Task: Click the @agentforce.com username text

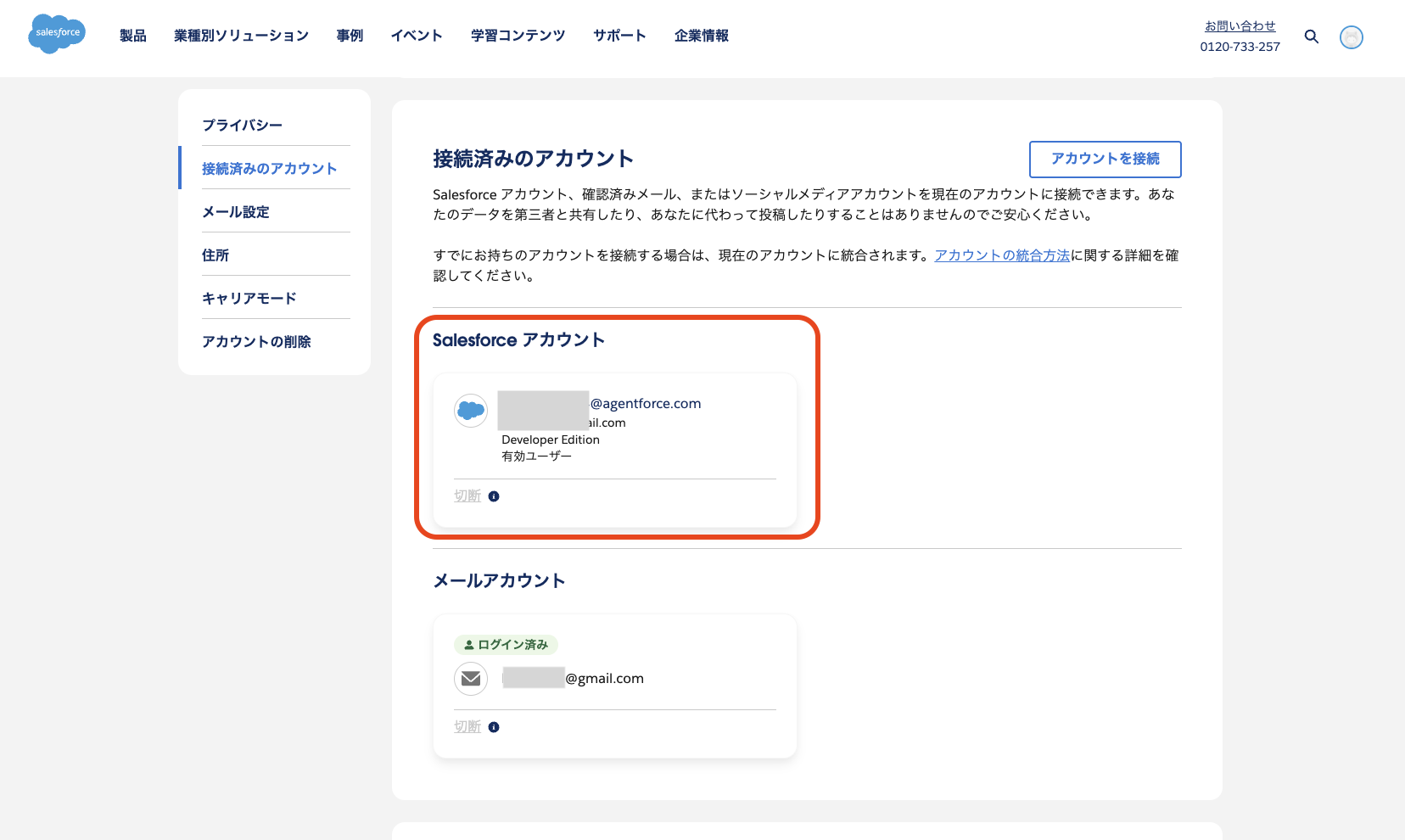Action: tap(646, 404)
